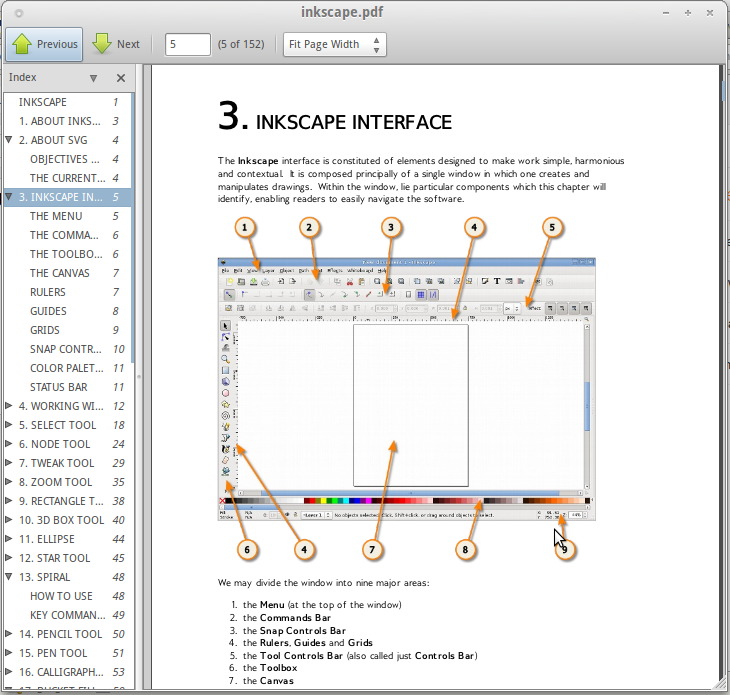The width and height of the screenshot is (730, 695).
Task: Jump to the STATUS BAR section
Action: point(68,387)
